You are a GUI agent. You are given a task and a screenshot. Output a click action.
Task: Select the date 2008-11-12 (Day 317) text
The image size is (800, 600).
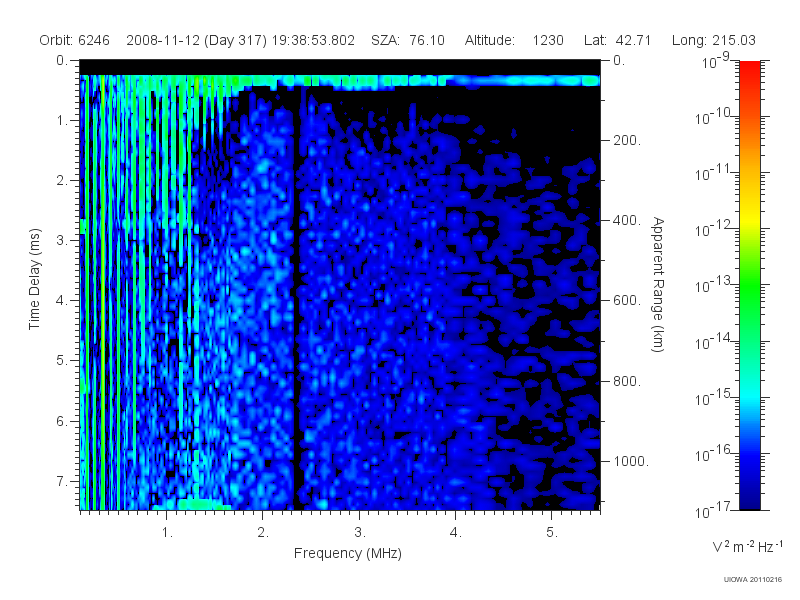pos(196,40)
